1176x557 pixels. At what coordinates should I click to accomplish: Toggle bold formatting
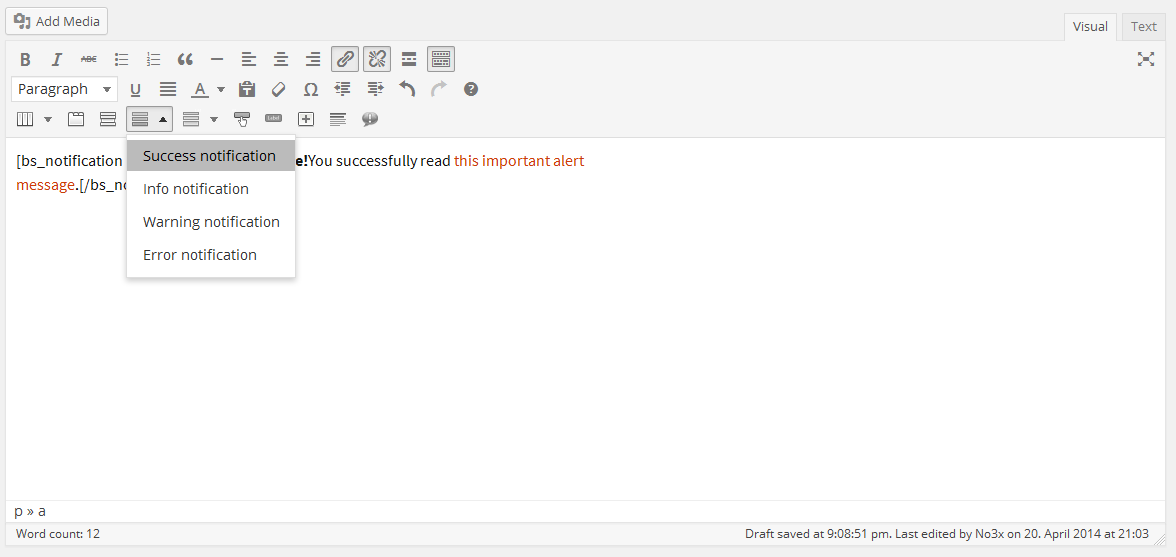coord(26,59)
